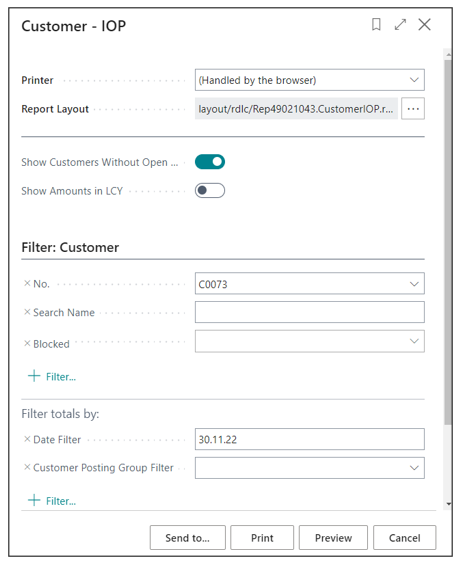This screenshot has height=563, width=461.
Task: Expand the No. filter dropdown showing C0073
Action: click(x=414, y=284)
